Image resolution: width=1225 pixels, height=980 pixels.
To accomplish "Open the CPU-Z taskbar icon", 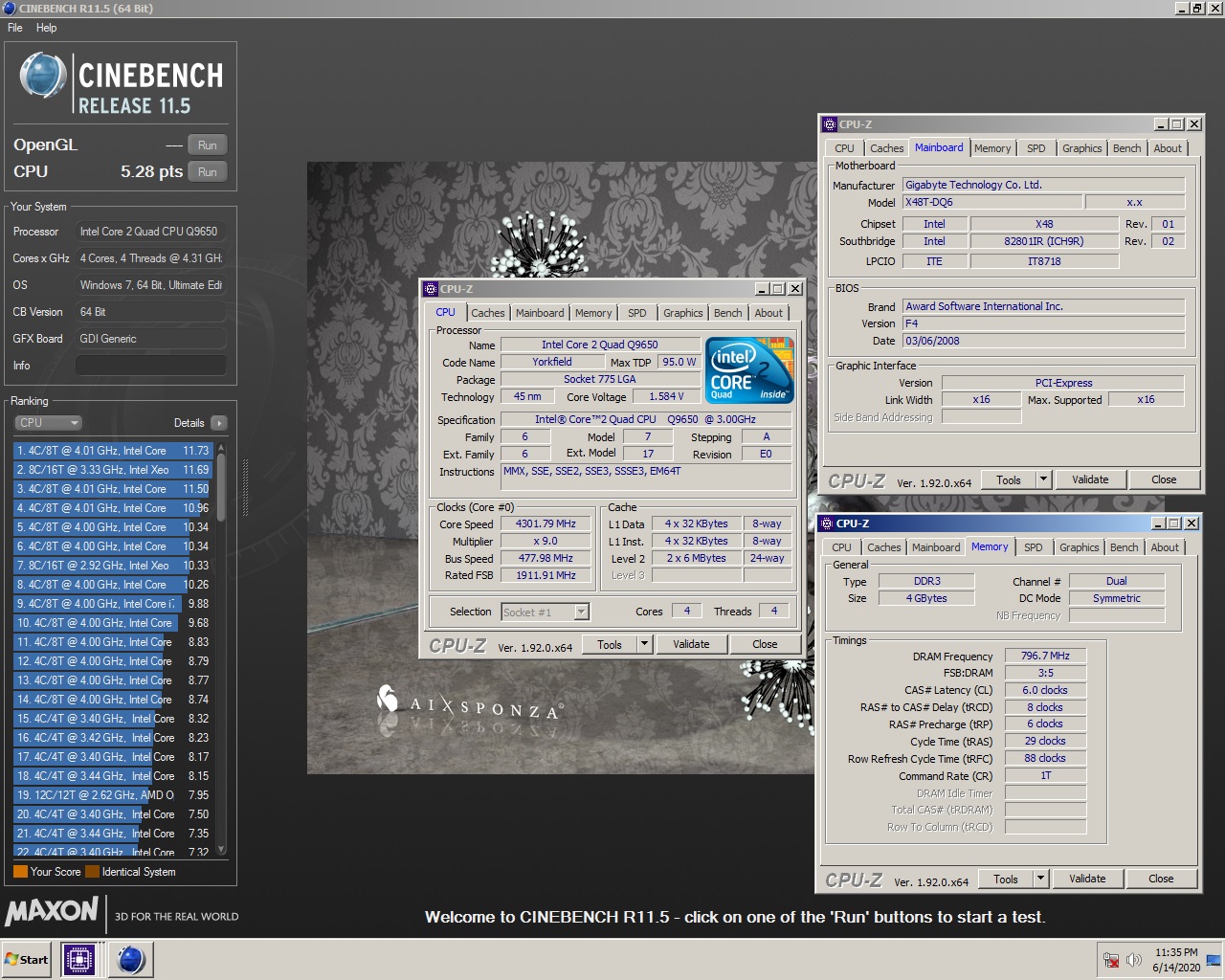I will click(x=79, y=959).
